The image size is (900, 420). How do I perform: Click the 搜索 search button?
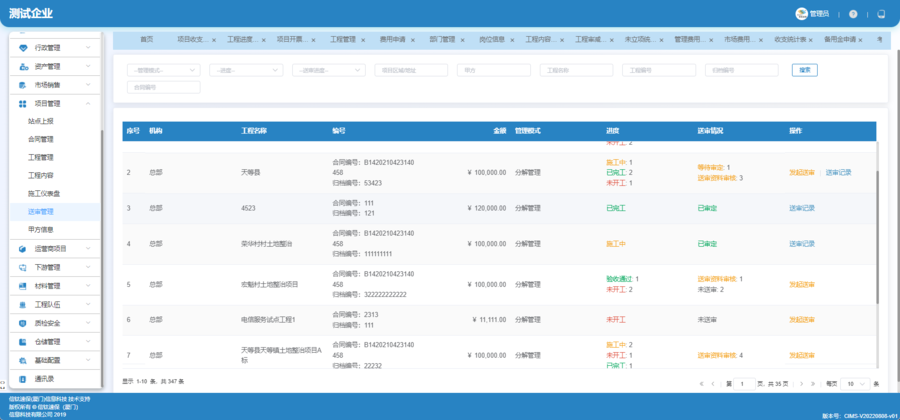point(805,70)
